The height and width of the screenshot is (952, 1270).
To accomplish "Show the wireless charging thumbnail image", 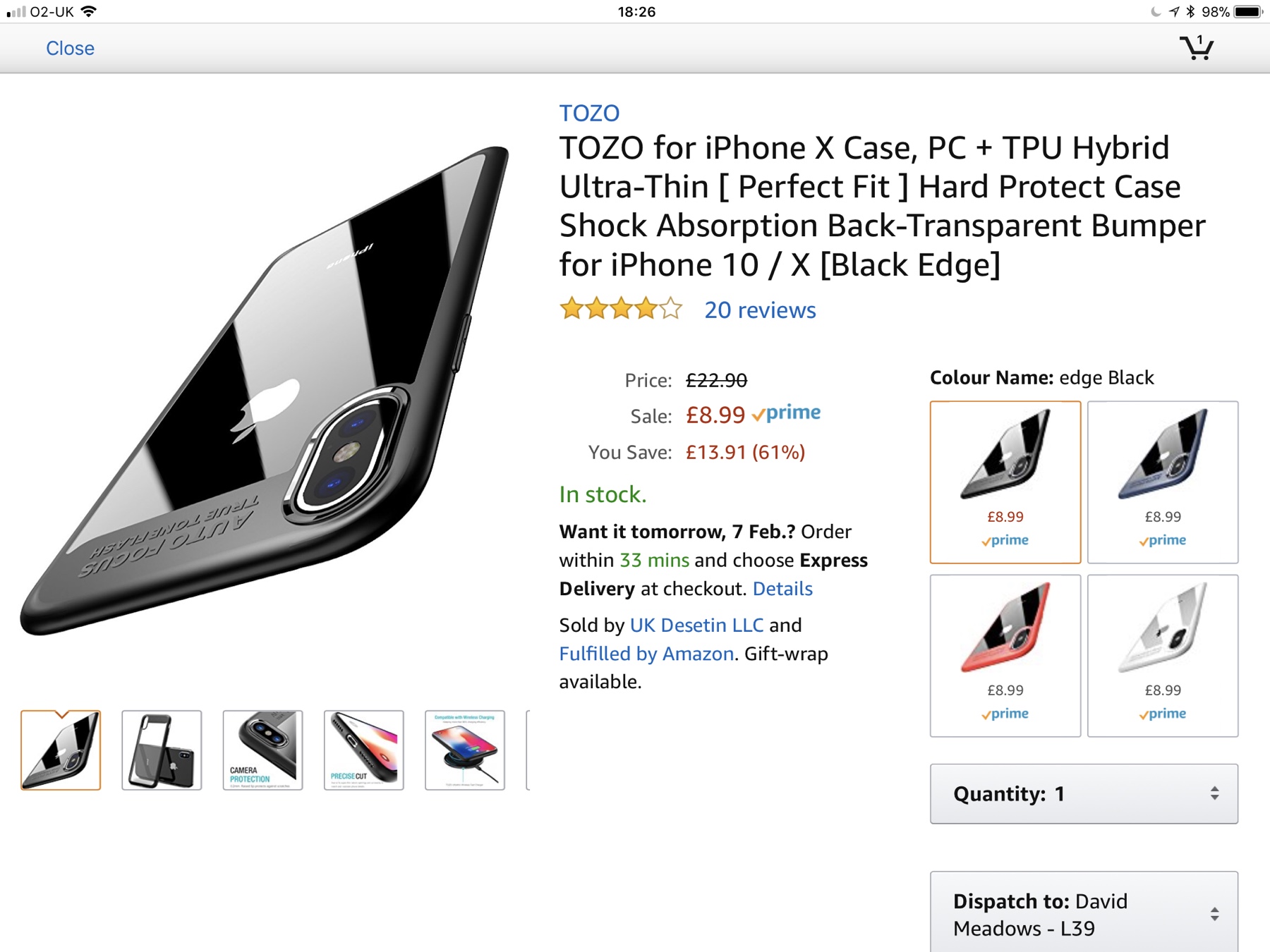I will click(x=464, y=750).
